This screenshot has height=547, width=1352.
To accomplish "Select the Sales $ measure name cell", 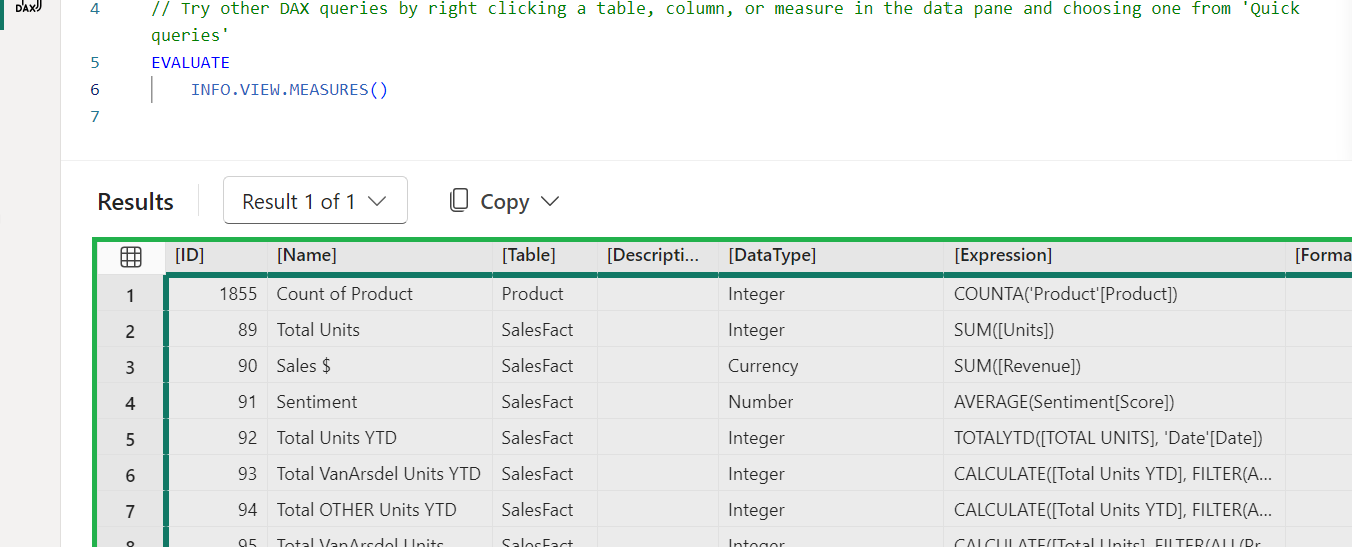I will pos(304,366).
